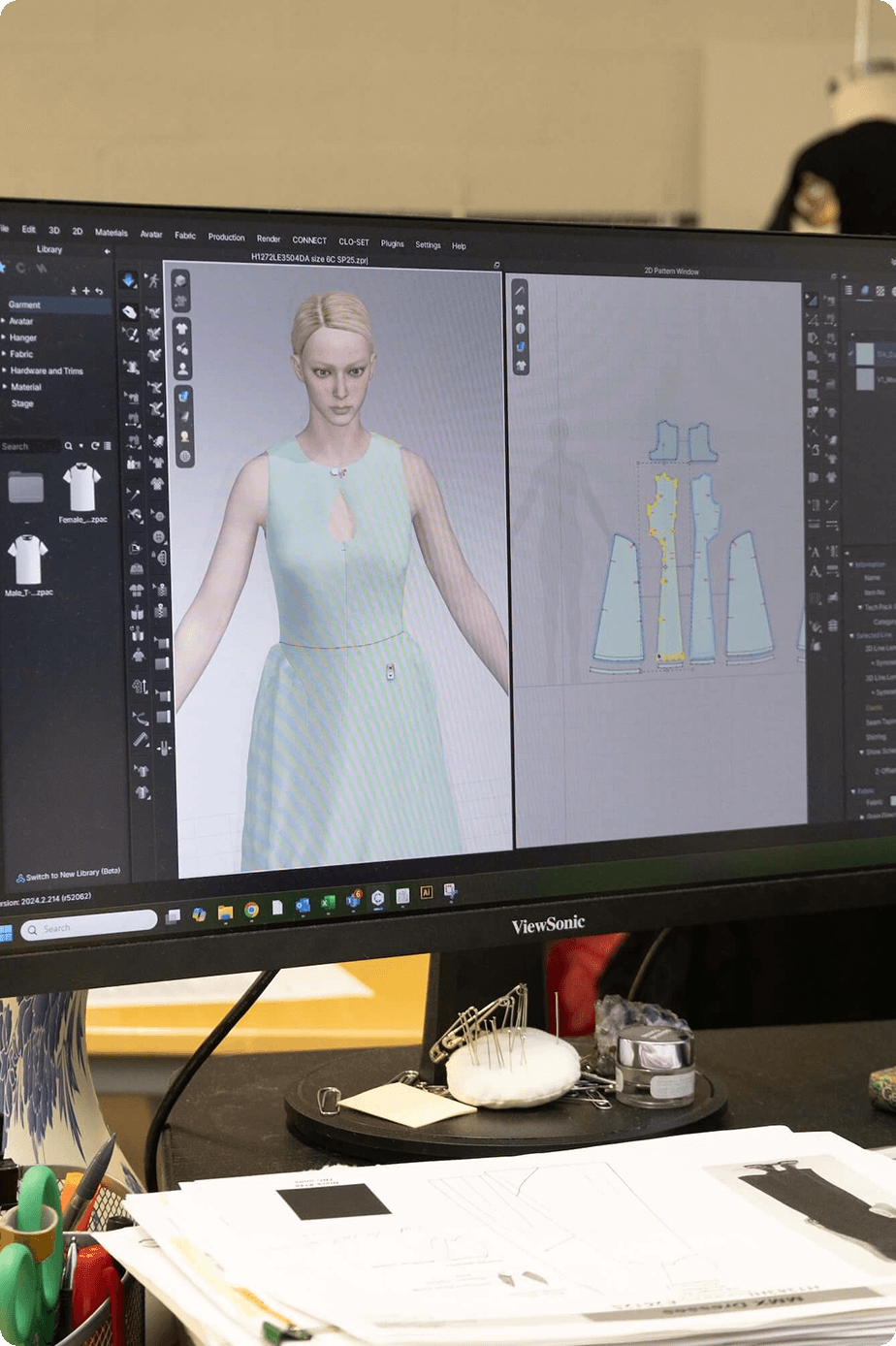Click the magnifier icon beside Library search
The image size is (896, 1346).
pos(68,446)
